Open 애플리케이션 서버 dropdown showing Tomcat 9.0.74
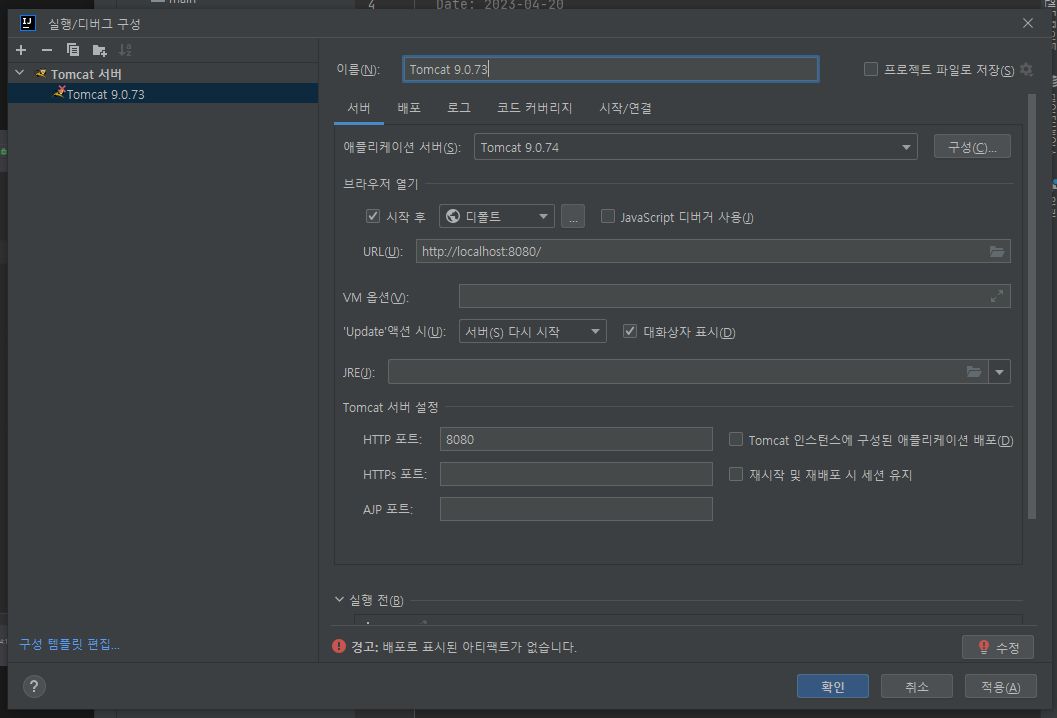This screenshot has width=1057, height=718. [695, 147]
